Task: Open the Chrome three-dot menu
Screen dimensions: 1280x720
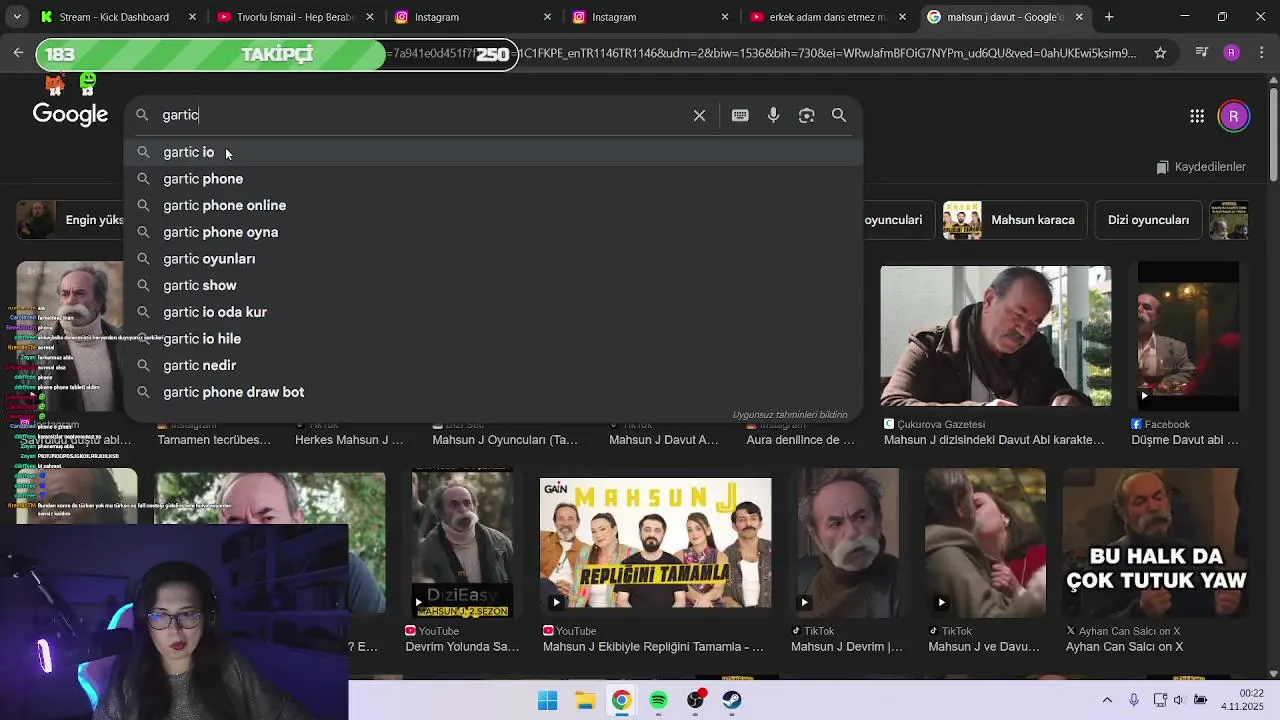Action: pyautogui.click(x=1261, y=53)
